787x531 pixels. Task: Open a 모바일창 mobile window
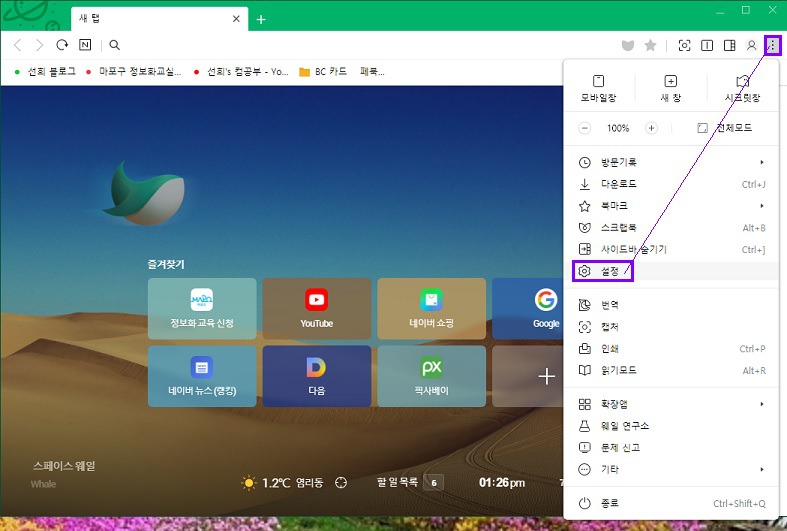598,88
